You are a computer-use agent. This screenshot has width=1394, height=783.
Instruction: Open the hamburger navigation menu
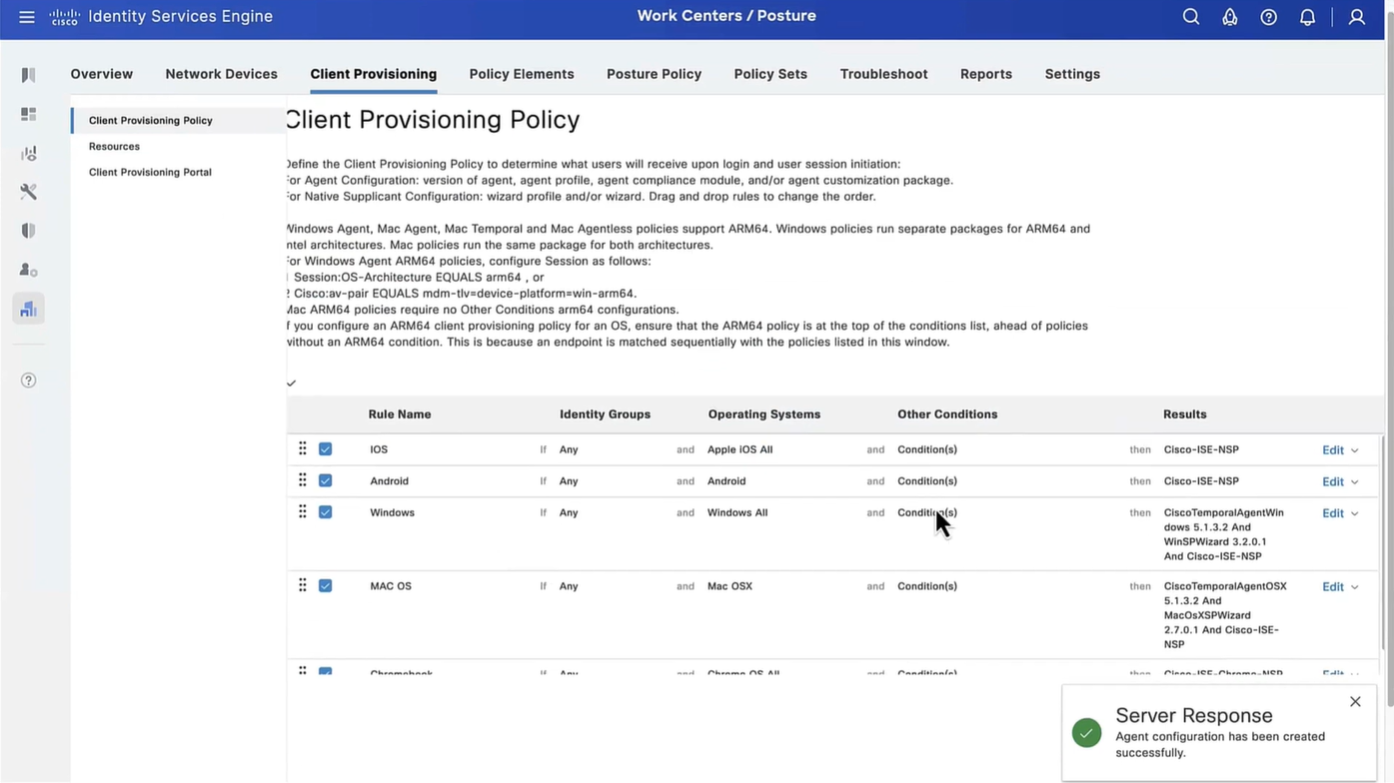27,17
